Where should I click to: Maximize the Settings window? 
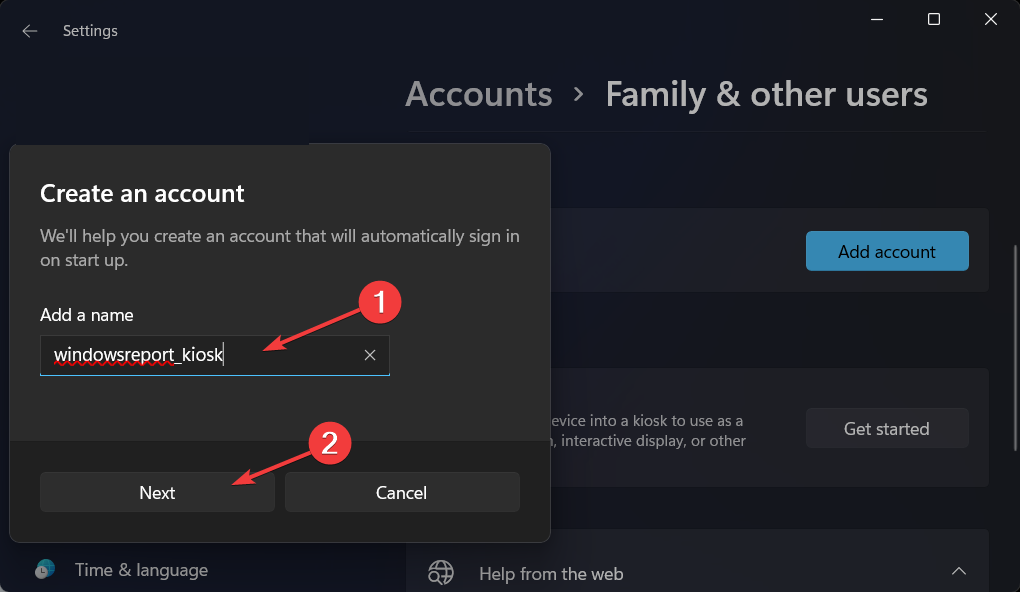(x=933, y=19)
